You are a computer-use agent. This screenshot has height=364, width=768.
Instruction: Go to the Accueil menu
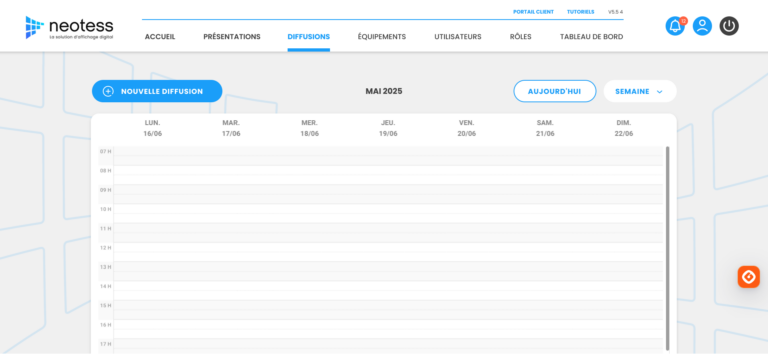tap(160, 37)
